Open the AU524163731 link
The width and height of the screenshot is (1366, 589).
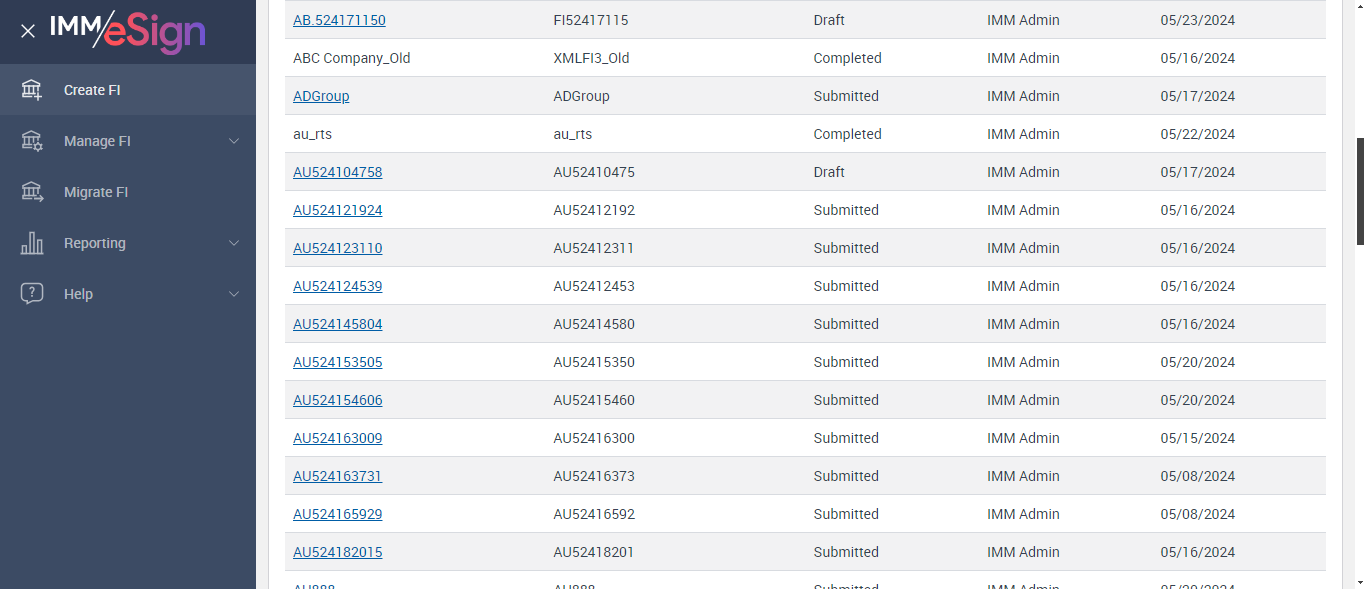click(337, 476)
